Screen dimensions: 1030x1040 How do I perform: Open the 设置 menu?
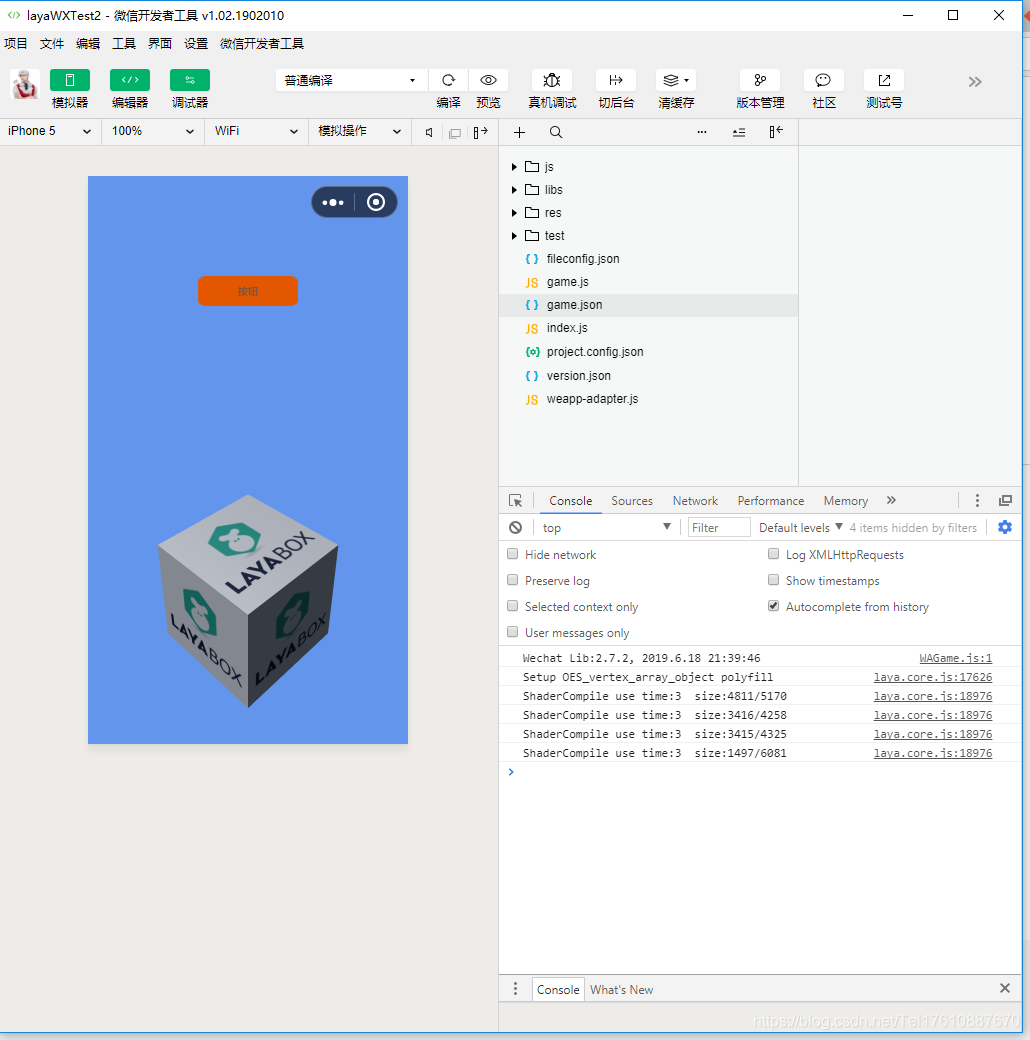(196, 44)
